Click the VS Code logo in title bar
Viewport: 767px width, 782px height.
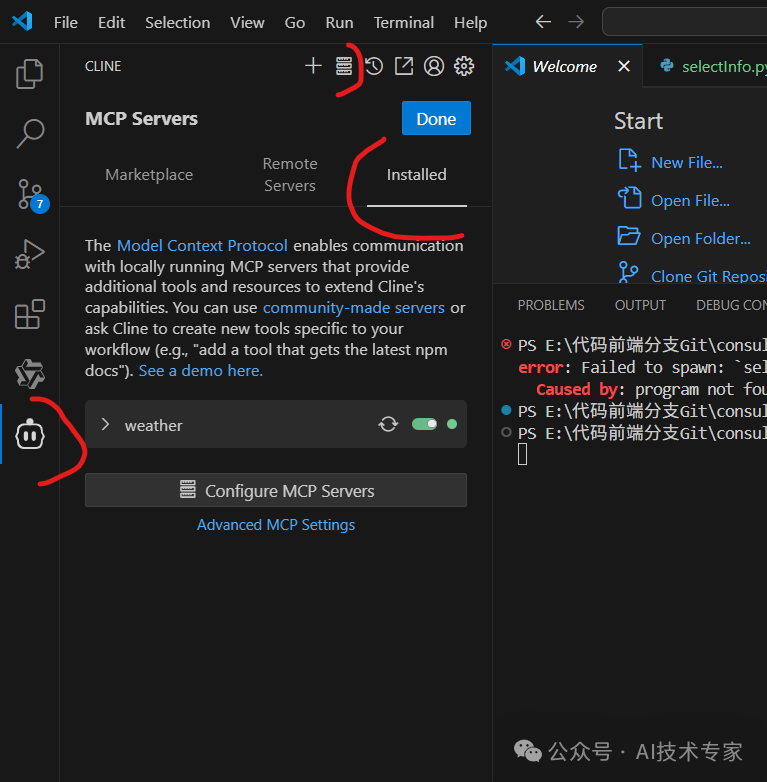pyautogui.click(x=22, y=21)
